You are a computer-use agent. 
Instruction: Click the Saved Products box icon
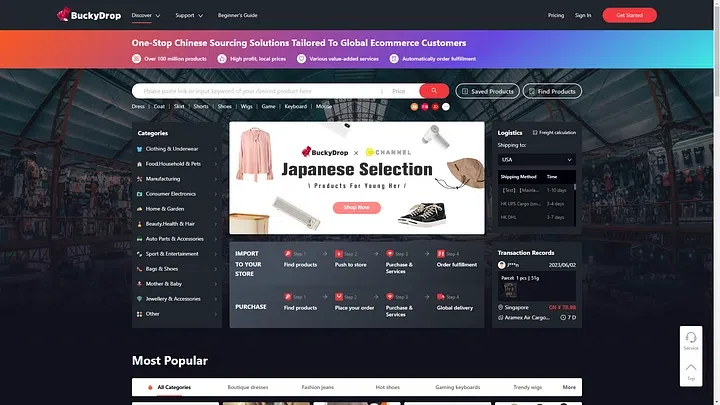click(x=465, y=91)
